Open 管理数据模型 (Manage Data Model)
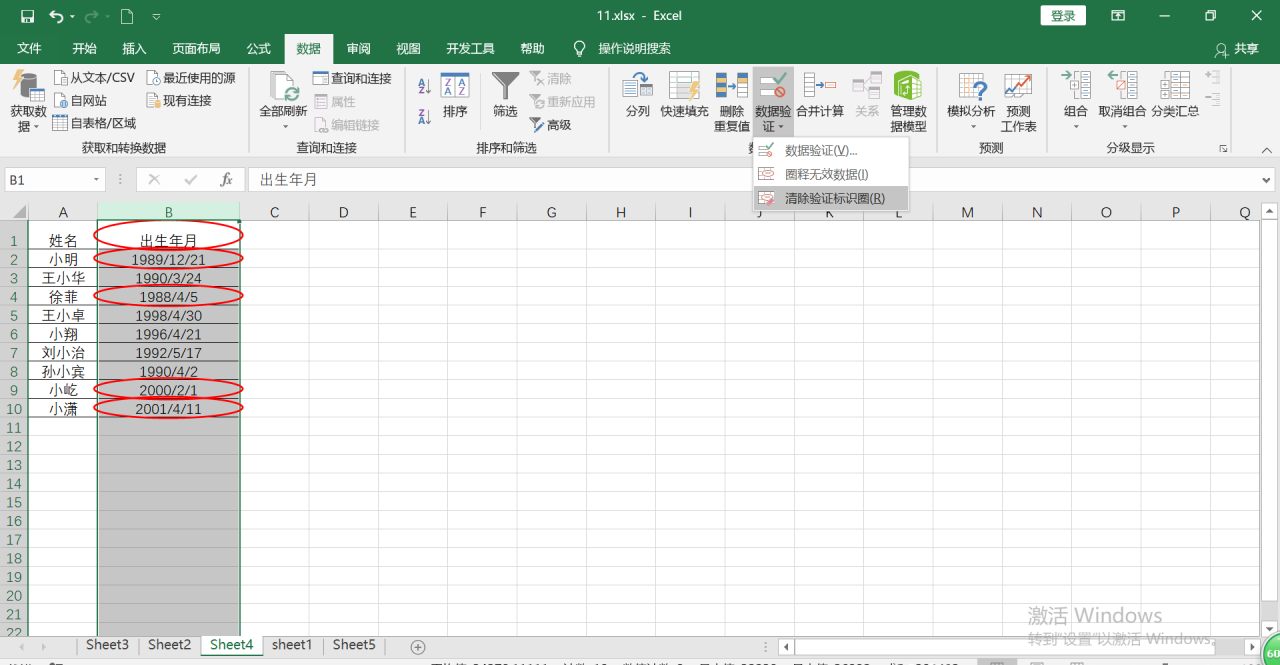Image resolution: width=1280 pixels, height=665 pixels. 908,102
